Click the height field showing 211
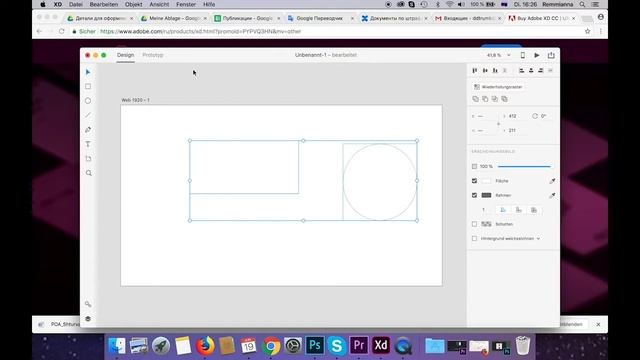The image size is (640, 360). [513, 131]
